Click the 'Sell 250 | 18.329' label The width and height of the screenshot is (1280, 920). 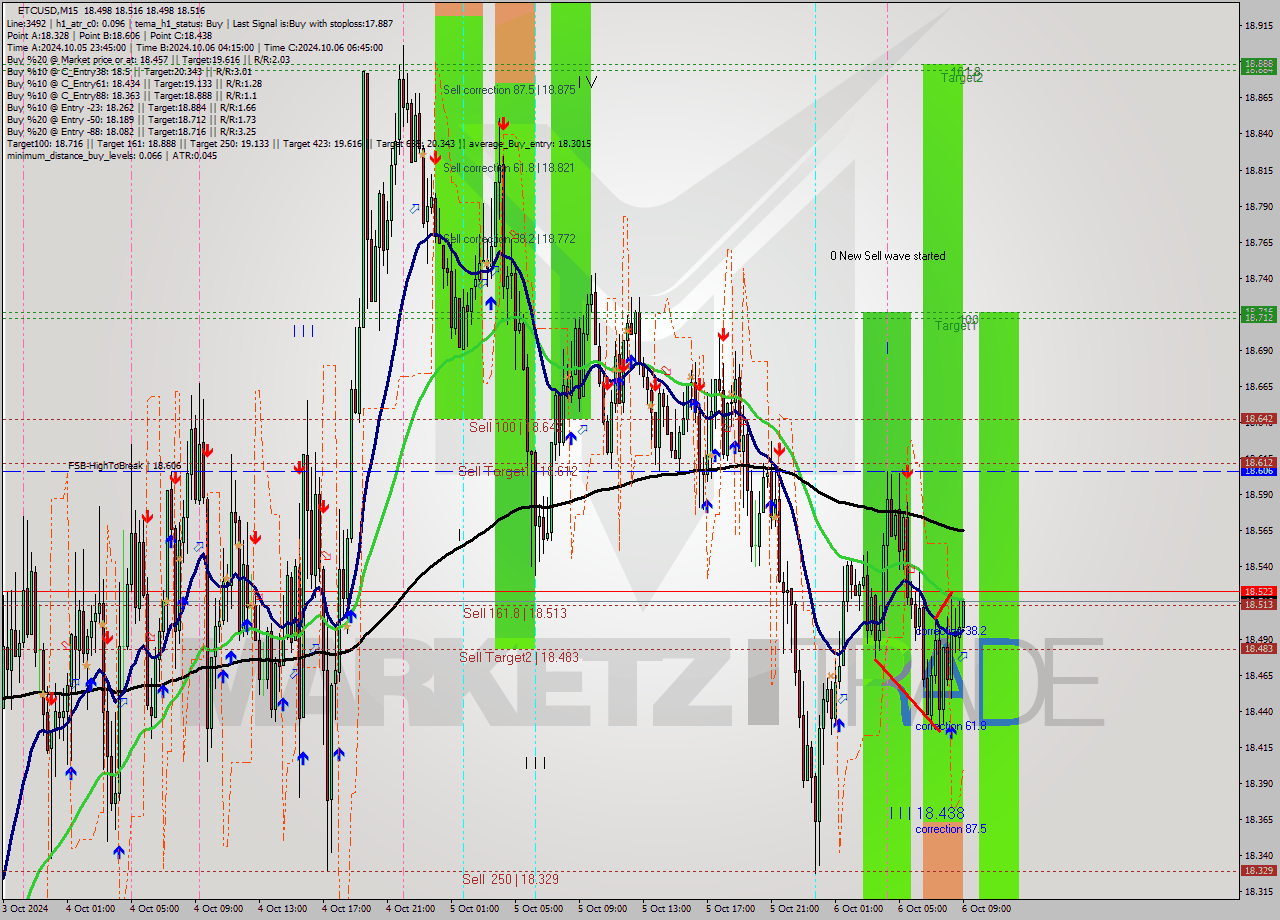[510, 879]
